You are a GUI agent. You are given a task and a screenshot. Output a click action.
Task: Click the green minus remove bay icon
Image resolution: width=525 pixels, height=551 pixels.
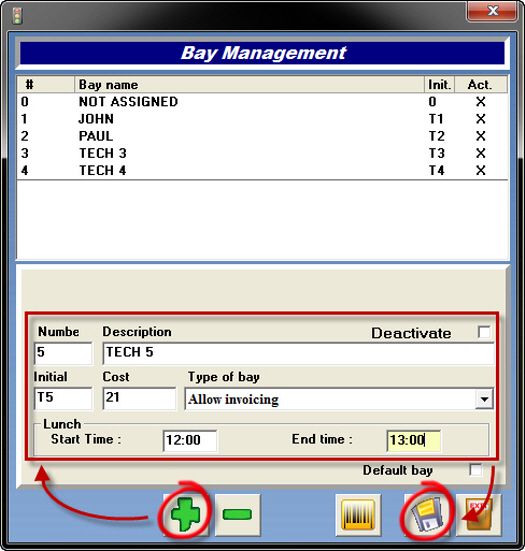[x=237, y=514]
